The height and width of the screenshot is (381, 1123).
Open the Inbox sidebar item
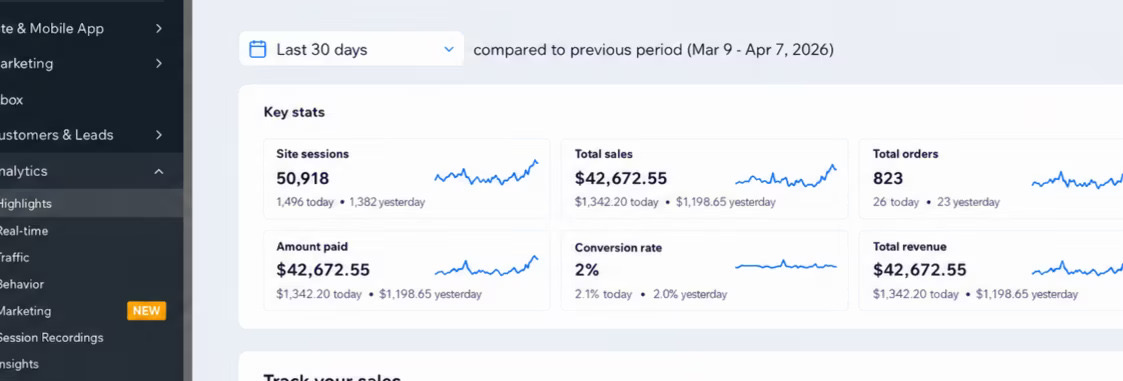click(x=91, y=100)
